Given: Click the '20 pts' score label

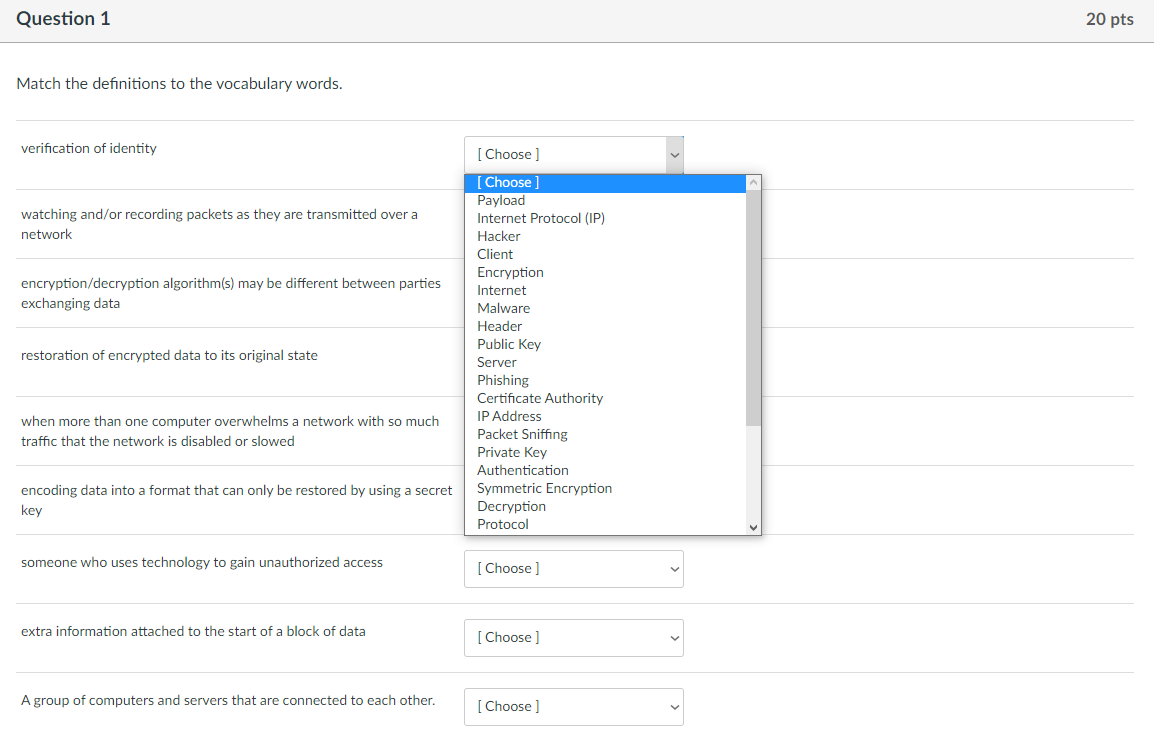Looking at the screenshot, I should pyautogui.click(x=1110, y=19).
